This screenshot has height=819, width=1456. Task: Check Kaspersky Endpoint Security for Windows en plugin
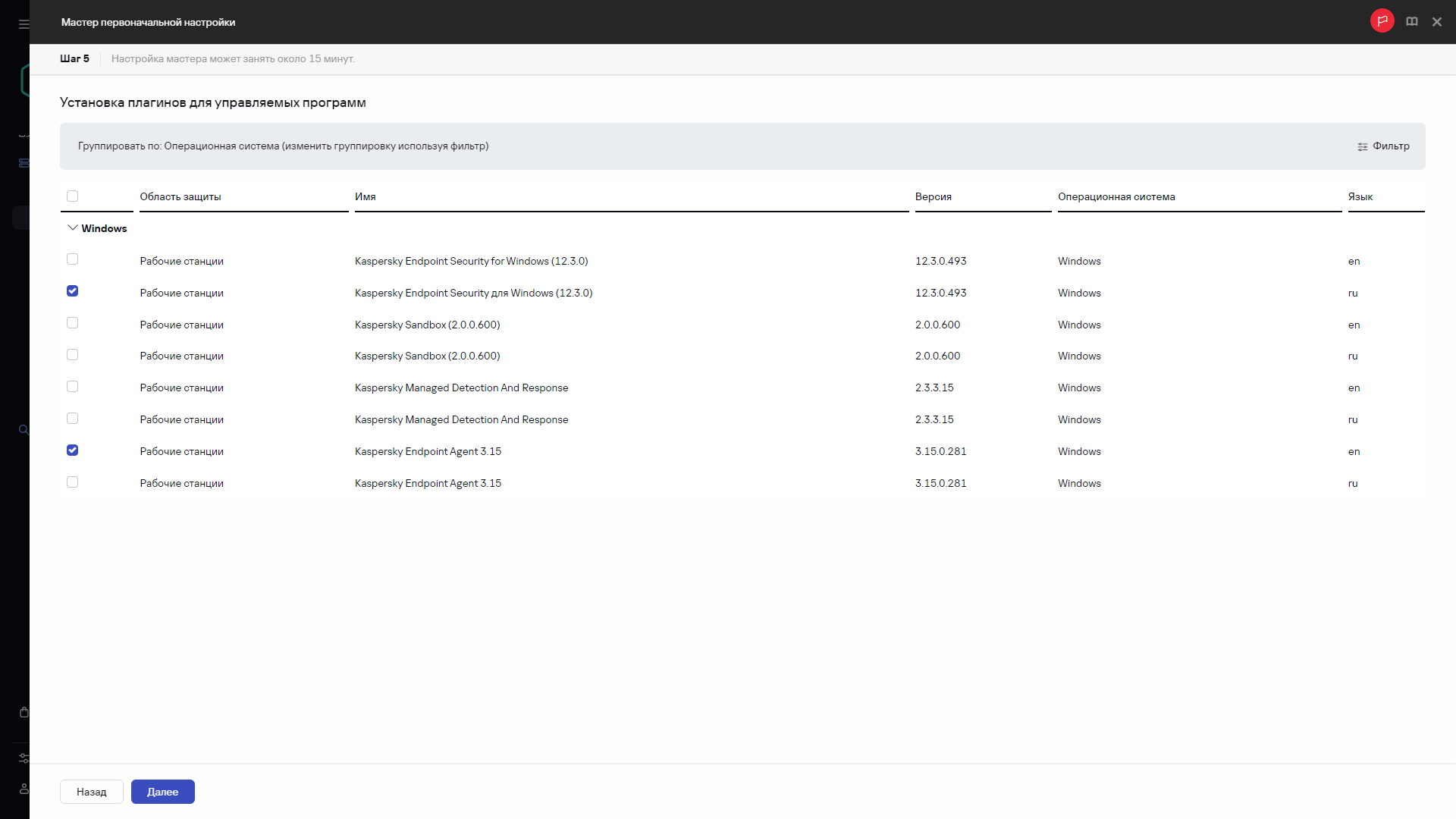coord(72,259)
